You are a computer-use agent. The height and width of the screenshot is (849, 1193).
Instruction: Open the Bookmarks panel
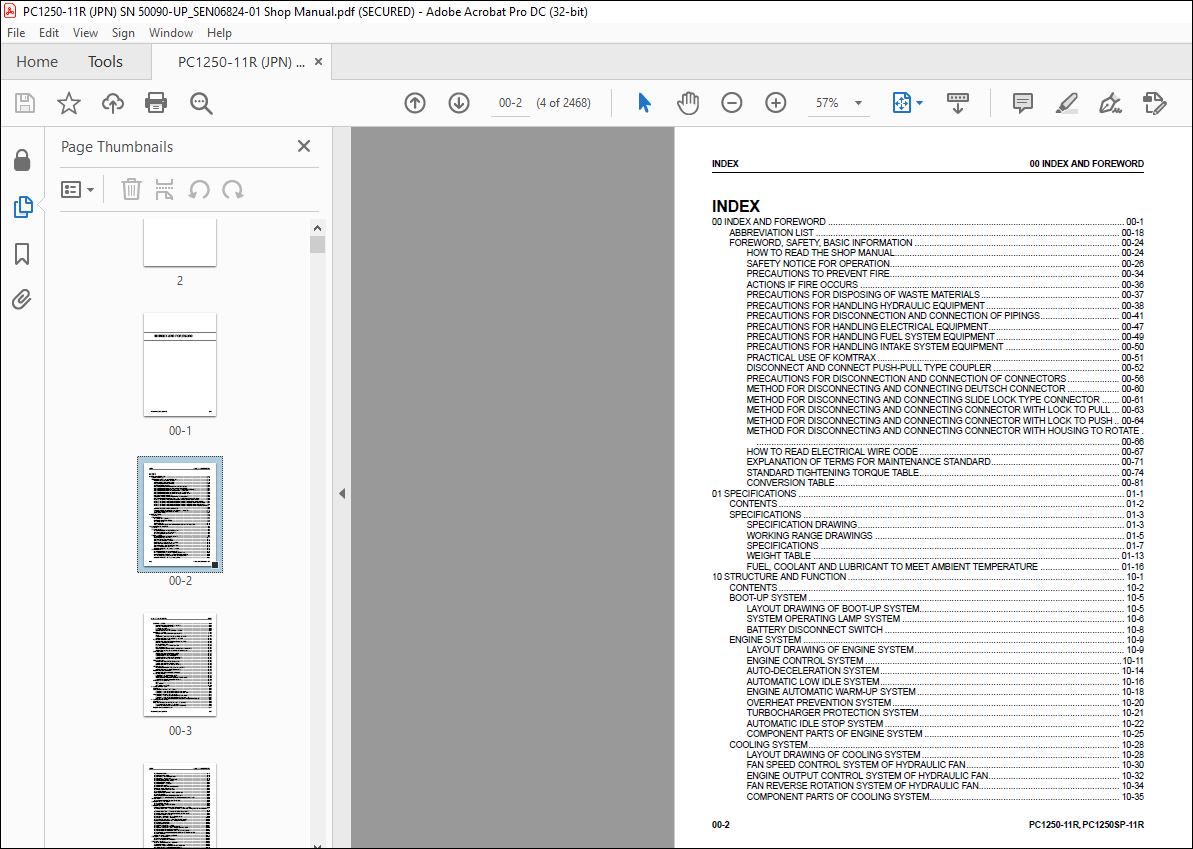(x=22, y=253)
